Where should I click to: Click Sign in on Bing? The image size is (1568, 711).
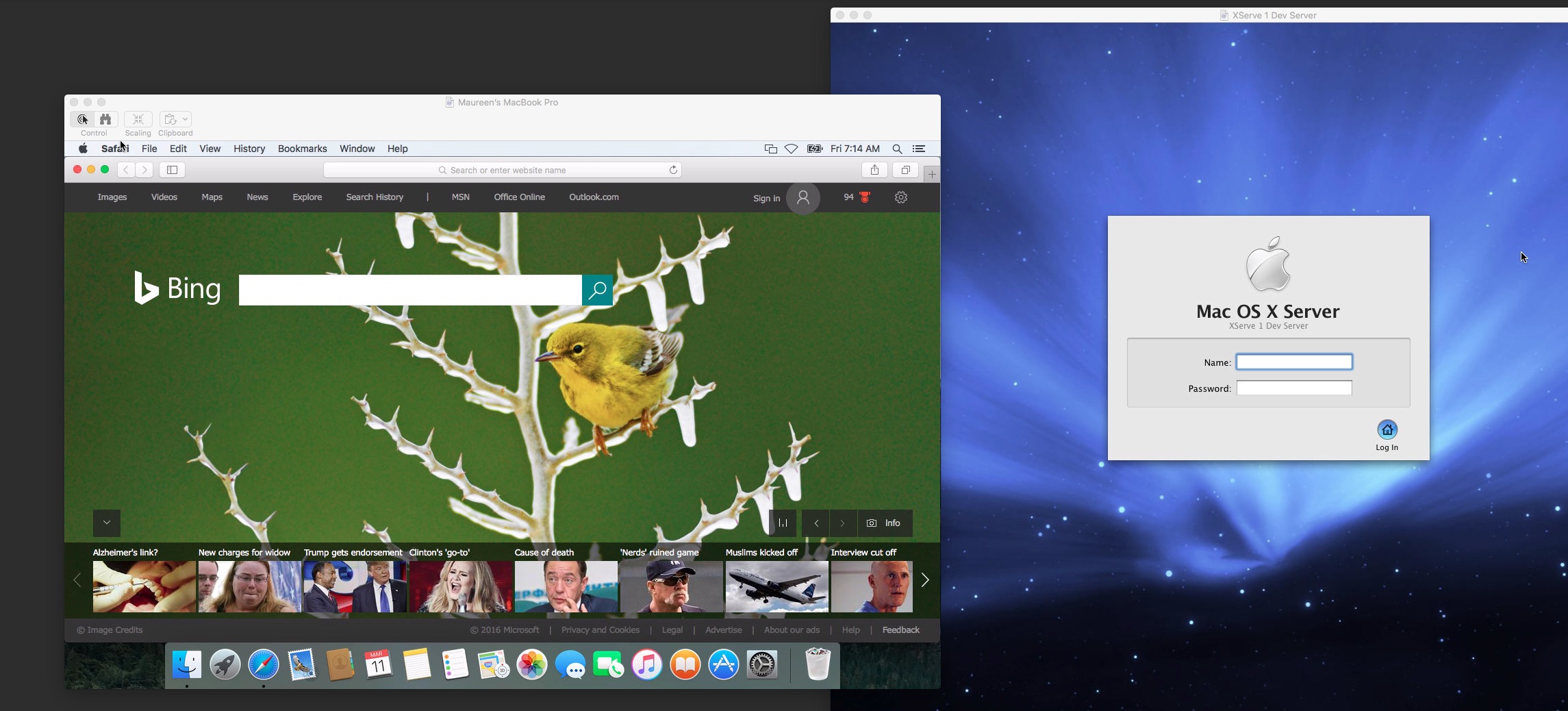pos(766,199)
